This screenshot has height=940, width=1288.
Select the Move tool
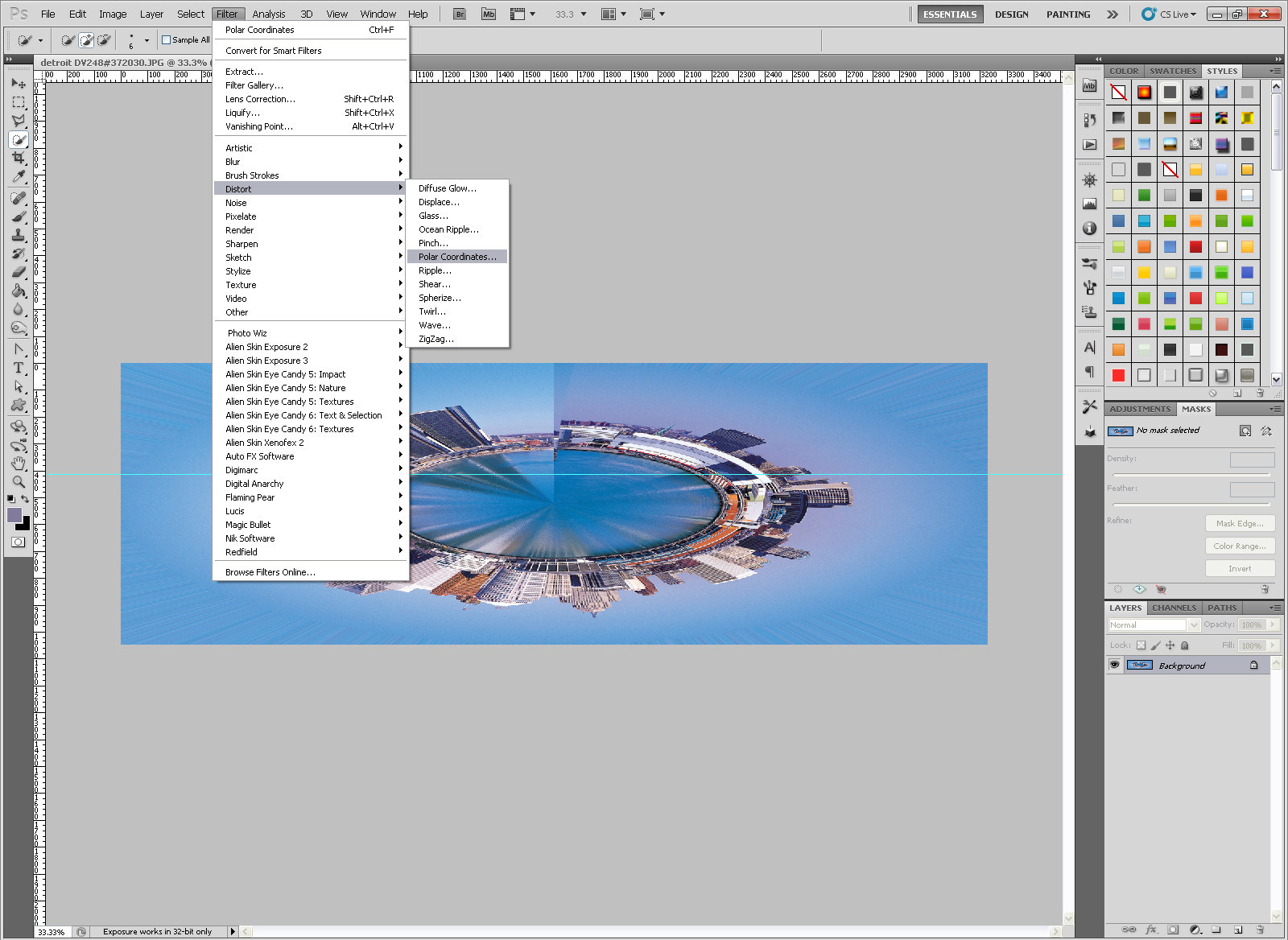[19, 85]
